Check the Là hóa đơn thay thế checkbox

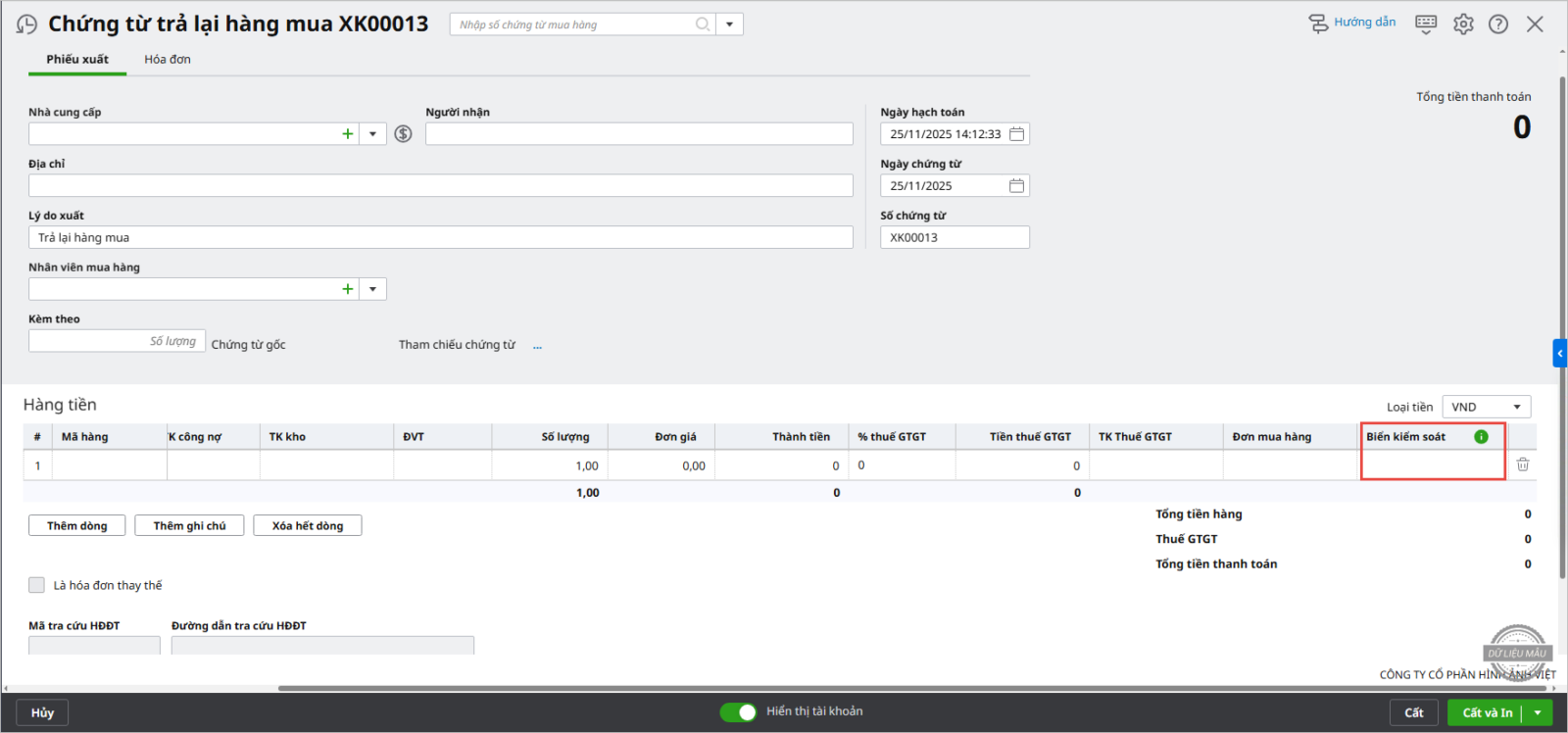(x=37, y=585)
